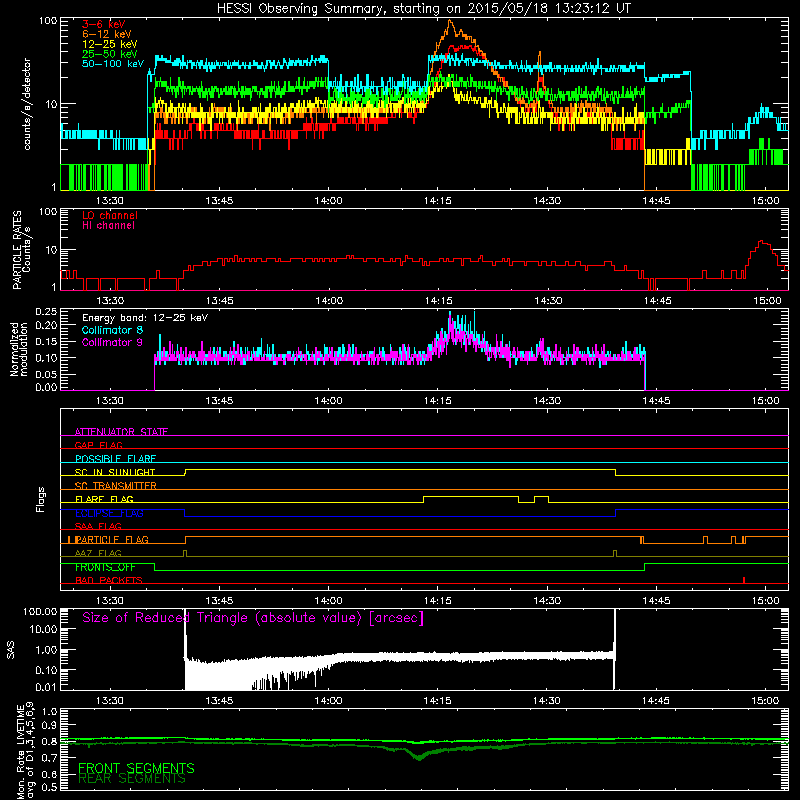The image size is (800, 800).
Task: Click the 14:00 tick label under particle rates panel
Action: (329, 301)
